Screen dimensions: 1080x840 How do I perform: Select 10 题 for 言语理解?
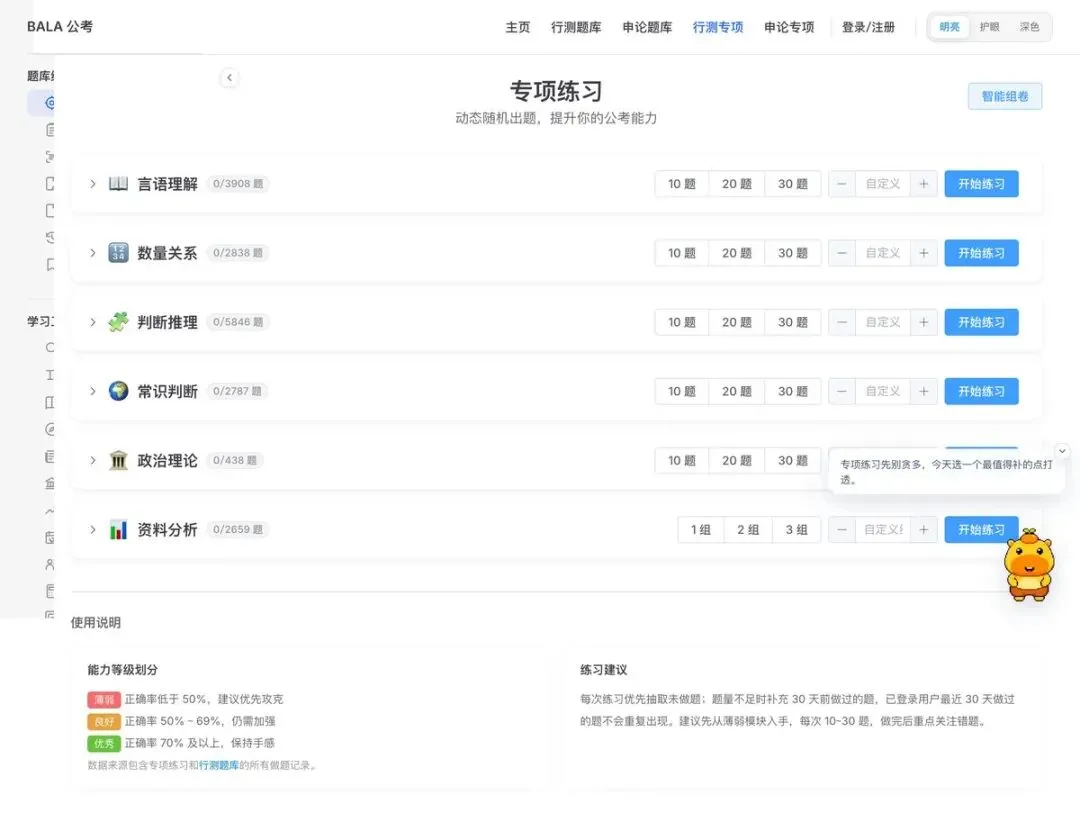(682, 184)
